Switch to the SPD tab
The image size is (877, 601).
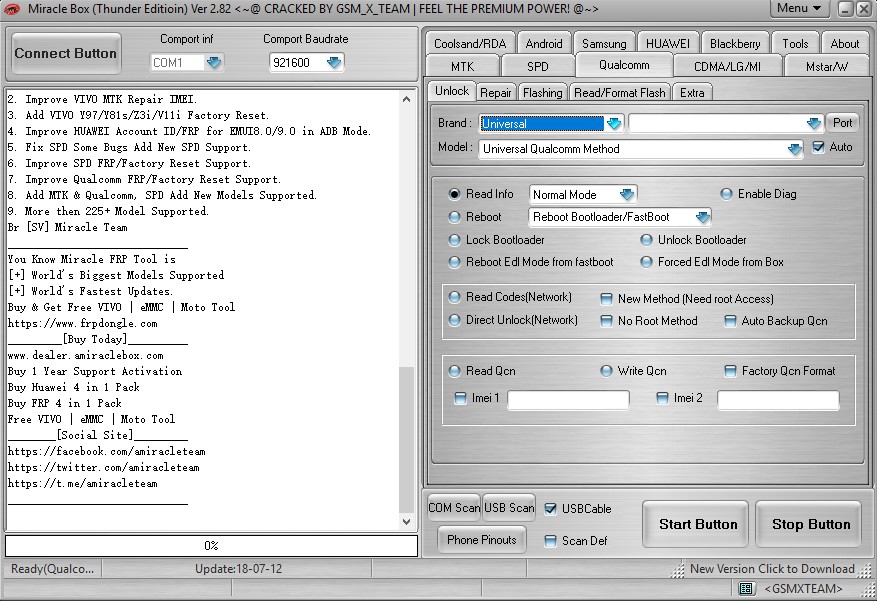537,67
